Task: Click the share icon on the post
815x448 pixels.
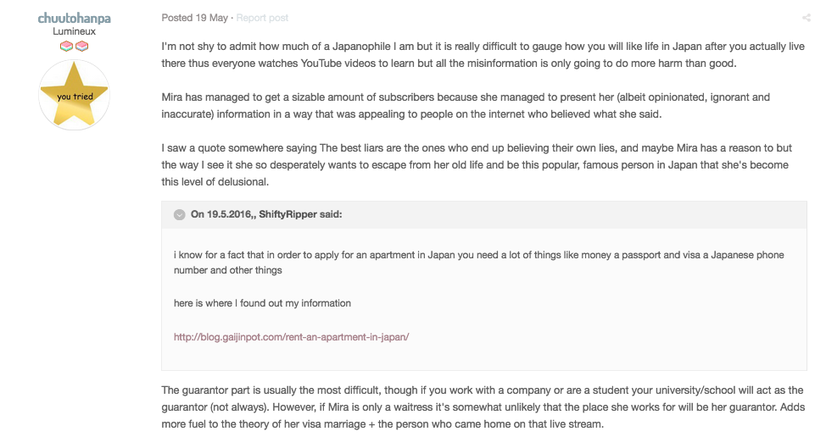Action: [805, 18]
